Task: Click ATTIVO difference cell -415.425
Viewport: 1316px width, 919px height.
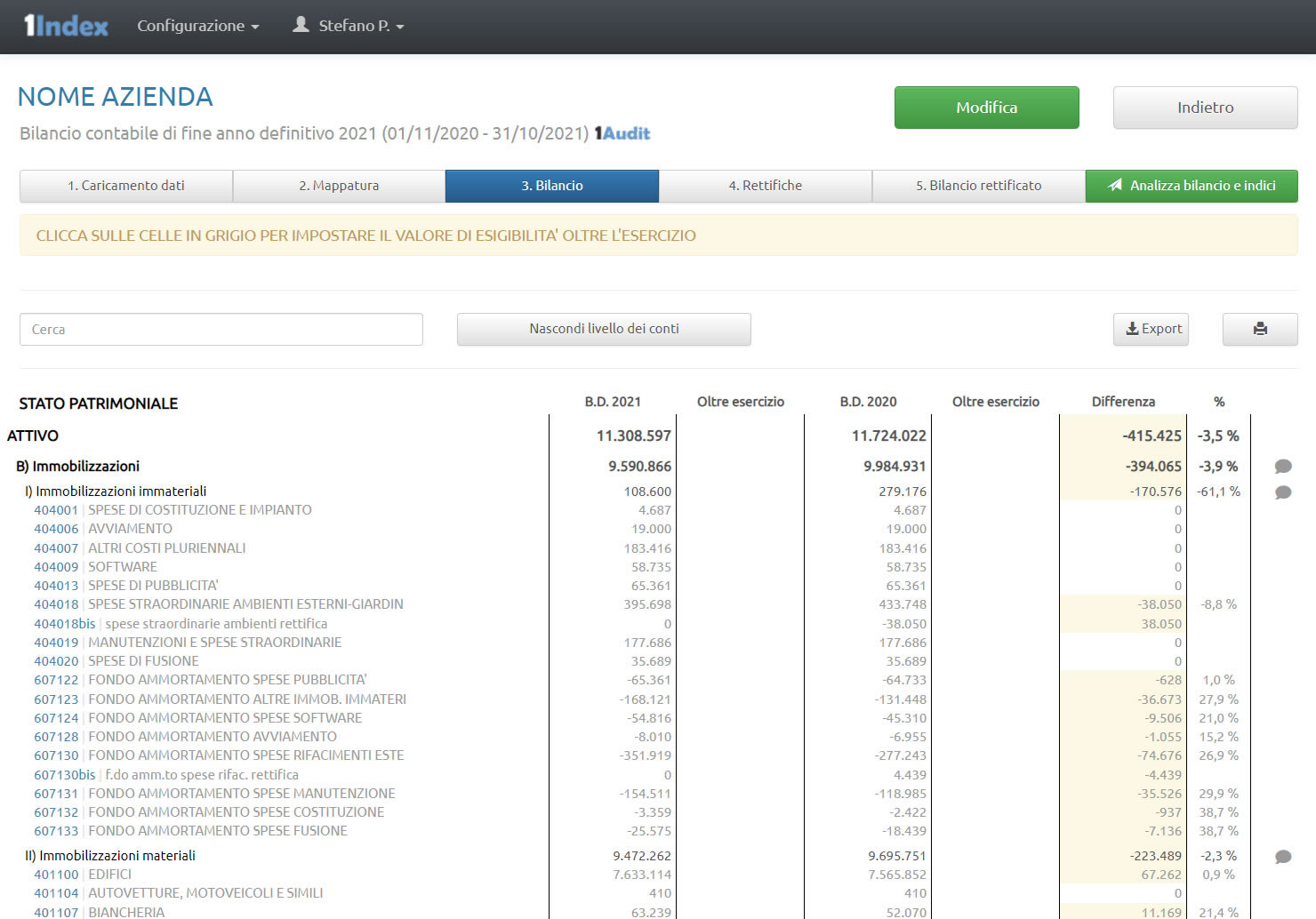Action: tap(1151, 436)
